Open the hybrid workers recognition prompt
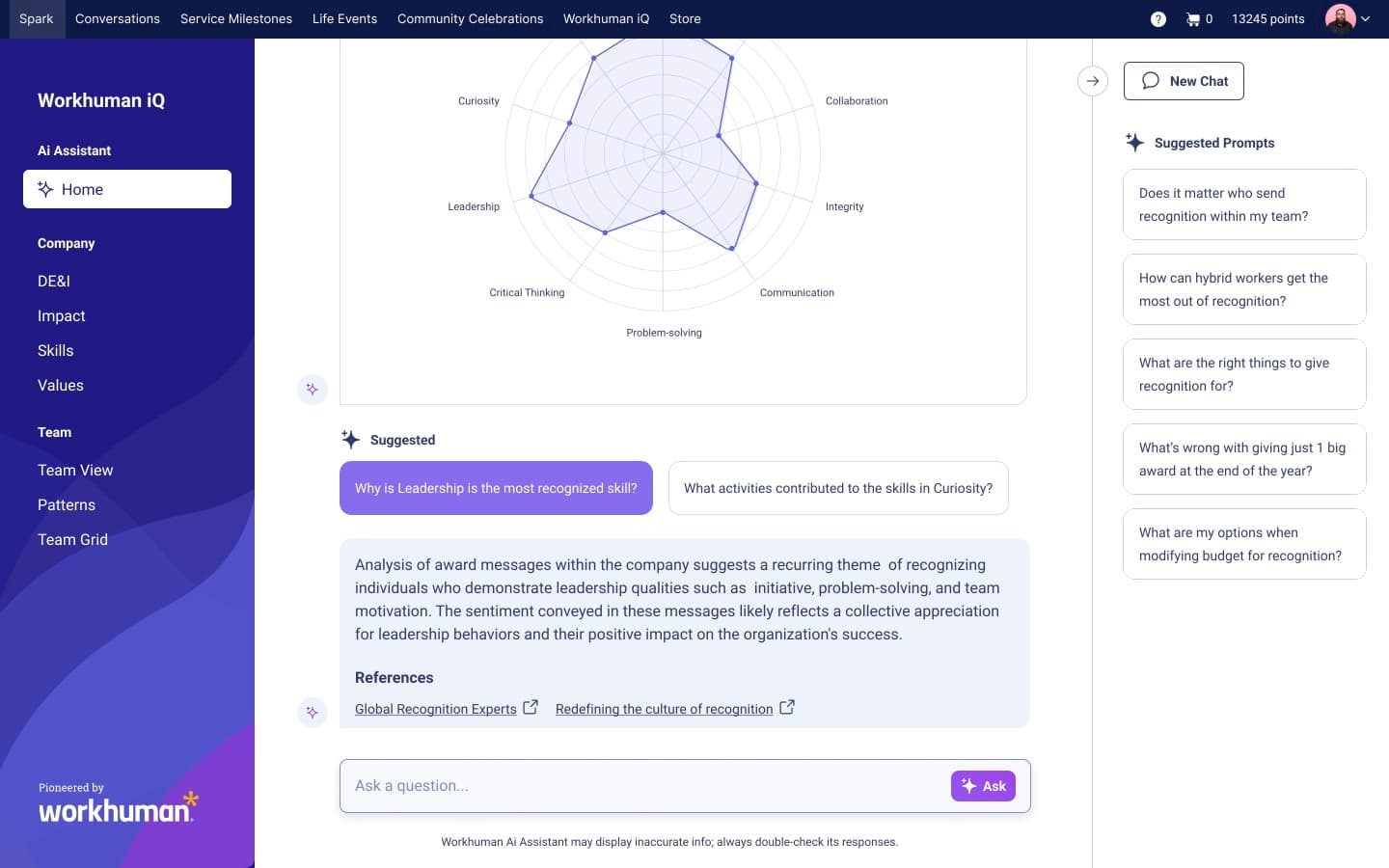This screenshot has width=1389, height=868. pyautogui.click(x=1244, y=289)
